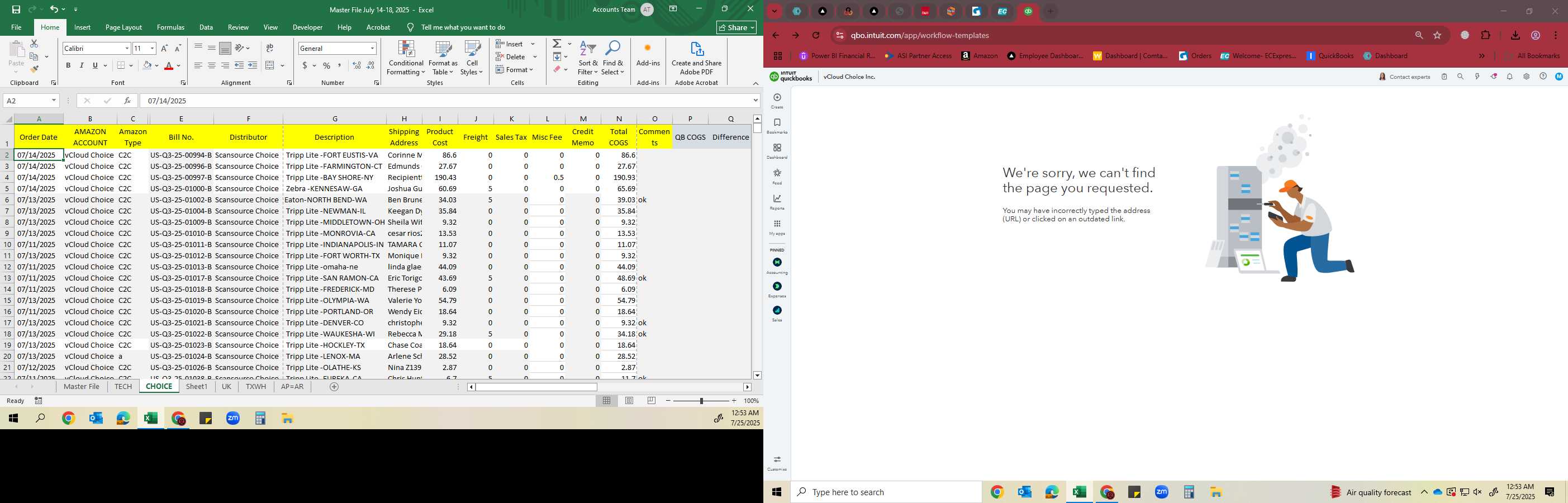Screen dimensions: 1568x503
Task: Open the Orders bookmark in Chrome
Action: point(1195,56)
